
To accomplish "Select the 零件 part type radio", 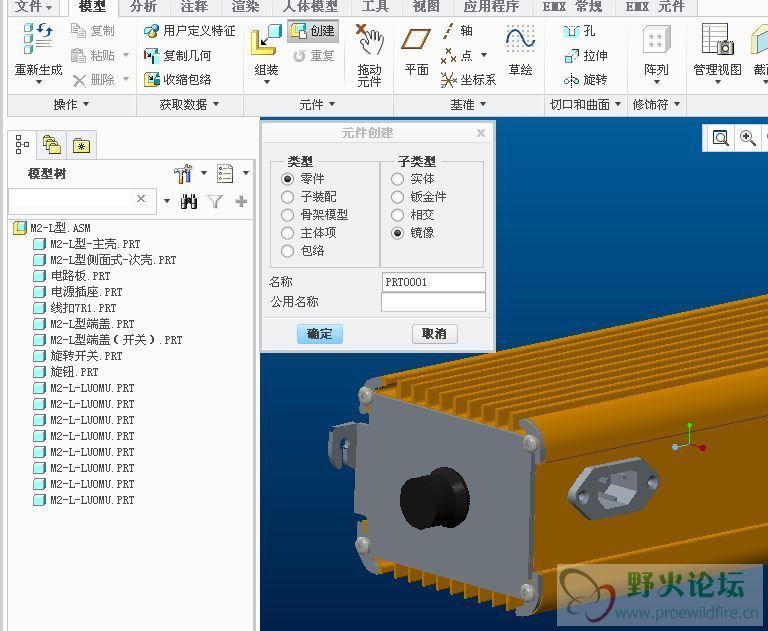I will pyautogui.click(x=288, y=179).
